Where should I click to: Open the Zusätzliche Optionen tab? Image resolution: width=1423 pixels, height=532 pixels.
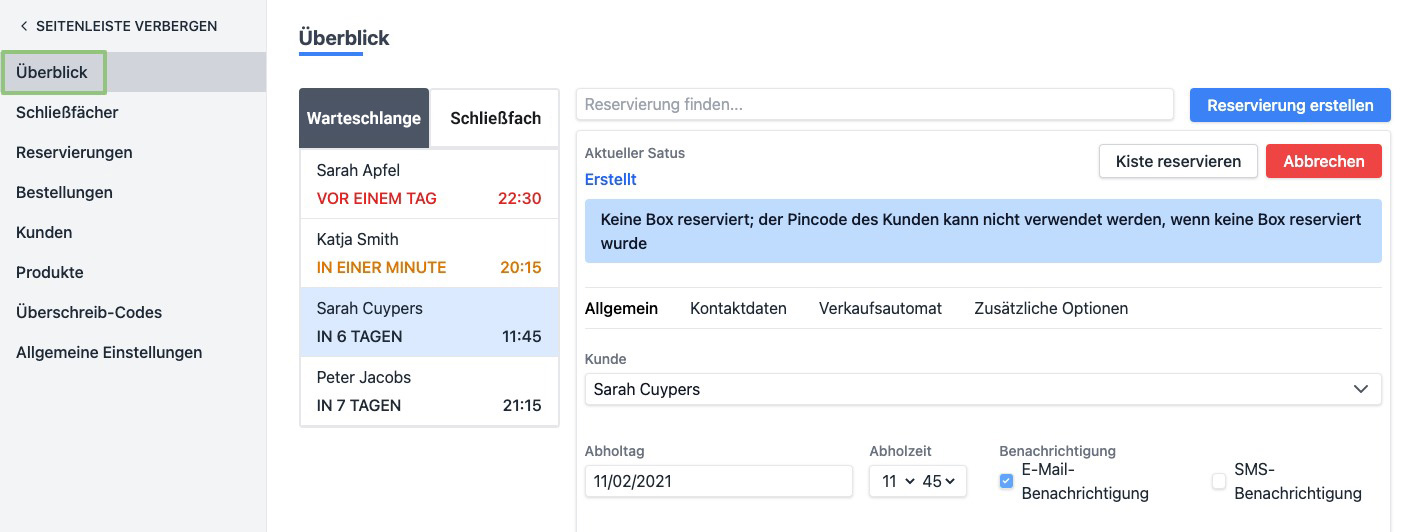click(x=1050, y=308)
